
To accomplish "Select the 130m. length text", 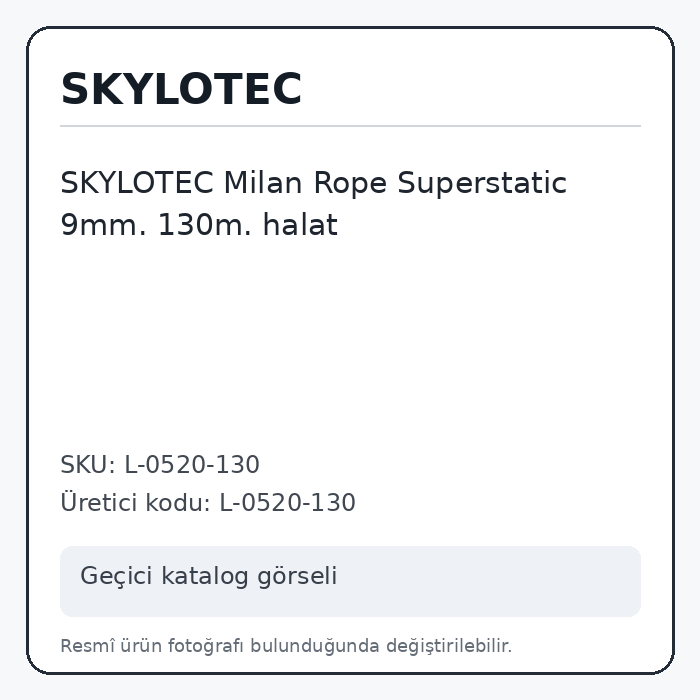I will coord(204,225).
